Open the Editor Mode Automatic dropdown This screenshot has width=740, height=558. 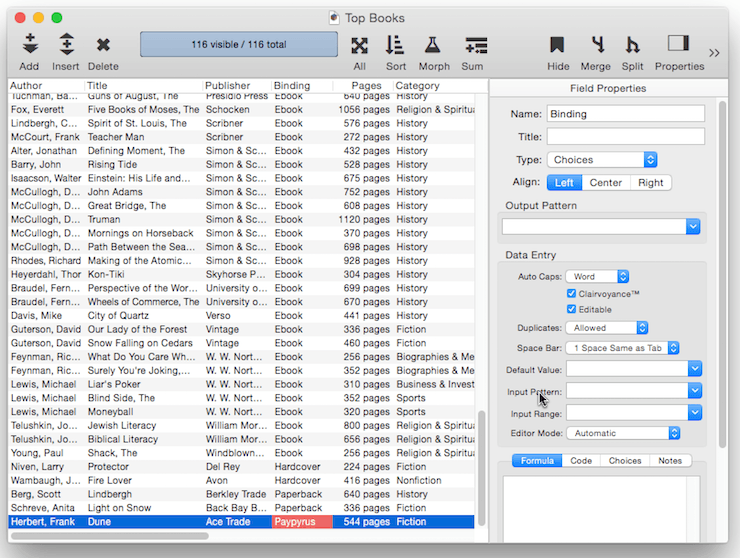[x=623, y=433]
